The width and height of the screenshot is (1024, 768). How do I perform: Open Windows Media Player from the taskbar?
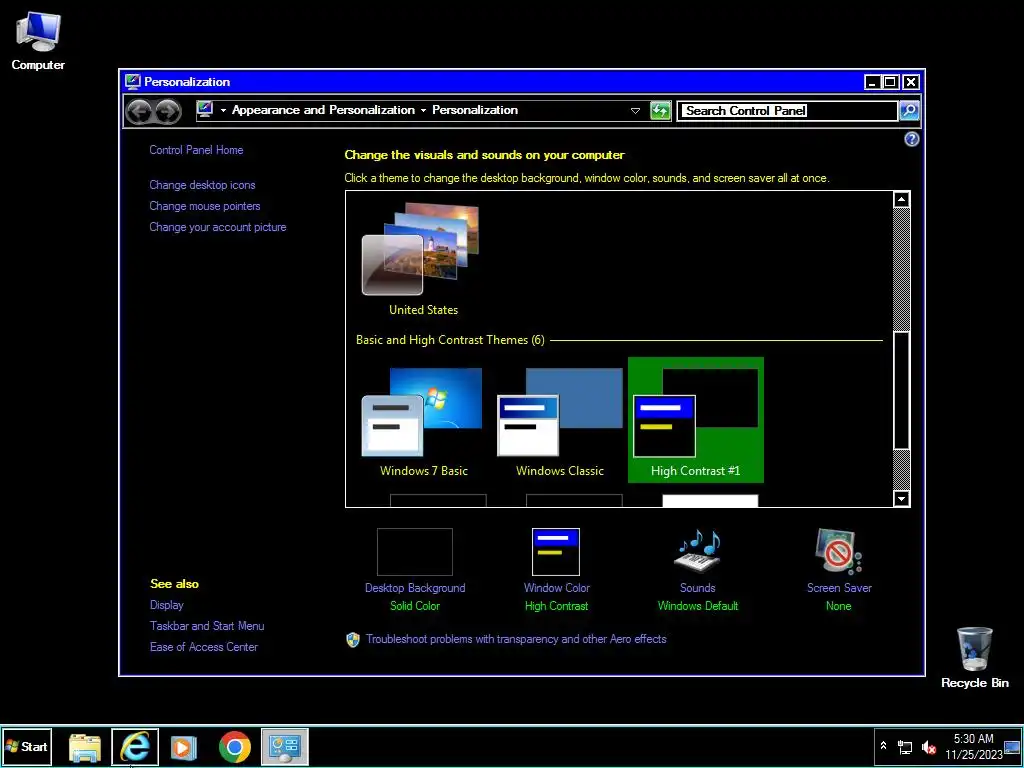point(184,746)
